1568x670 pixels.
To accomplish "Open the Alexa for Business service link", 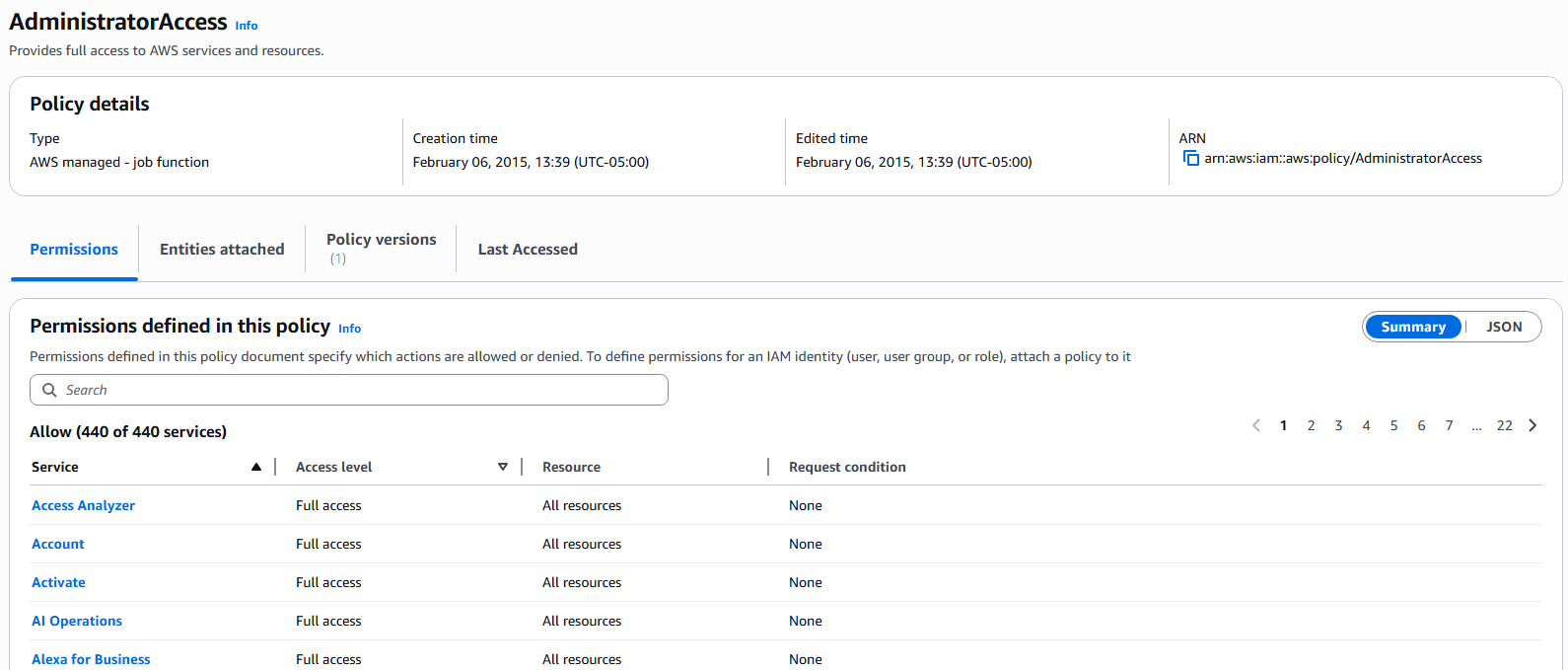I will tap(91, 659).
